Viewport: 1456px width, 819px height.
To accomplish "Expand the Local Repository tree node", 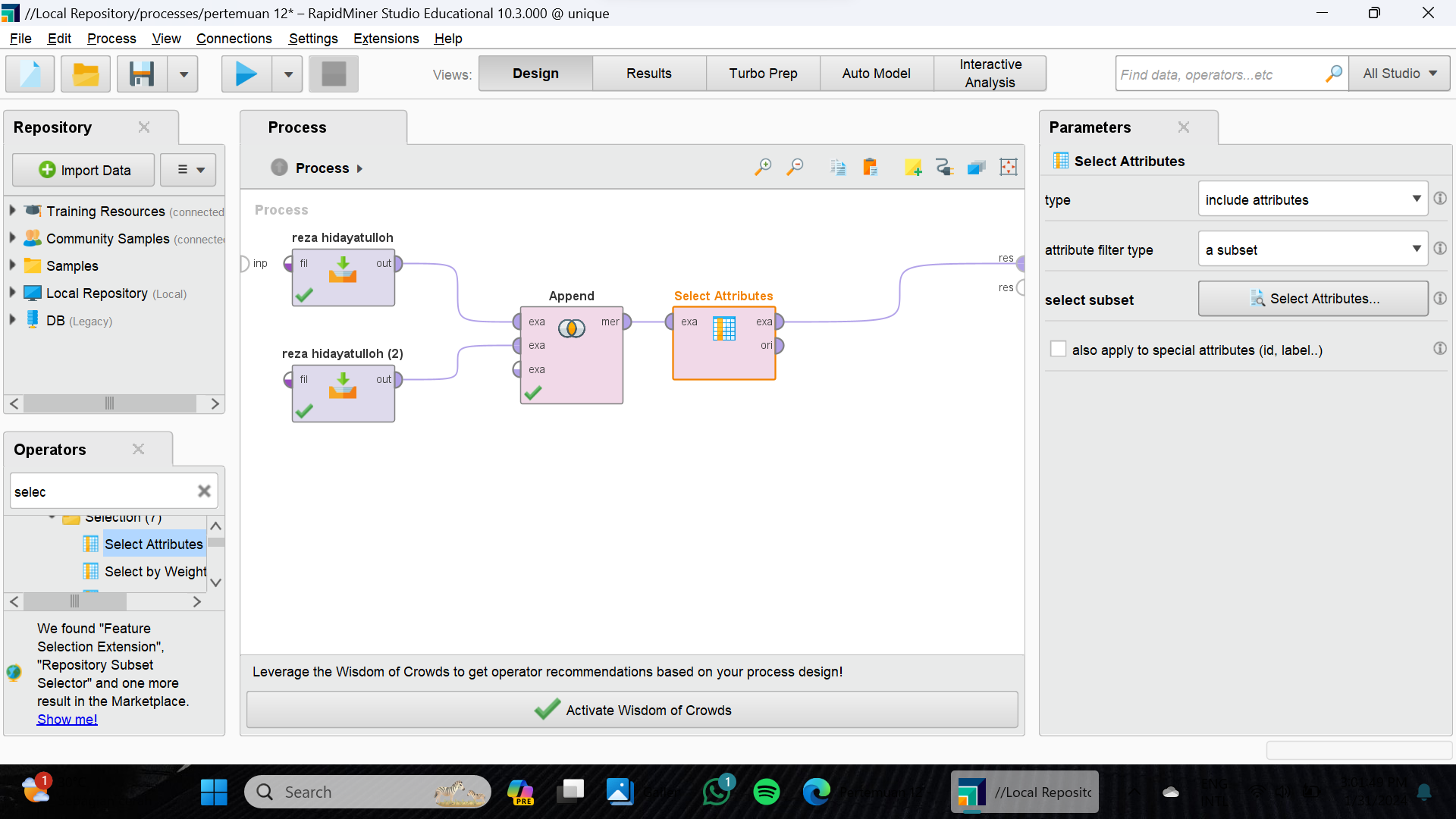I will 12,293.
